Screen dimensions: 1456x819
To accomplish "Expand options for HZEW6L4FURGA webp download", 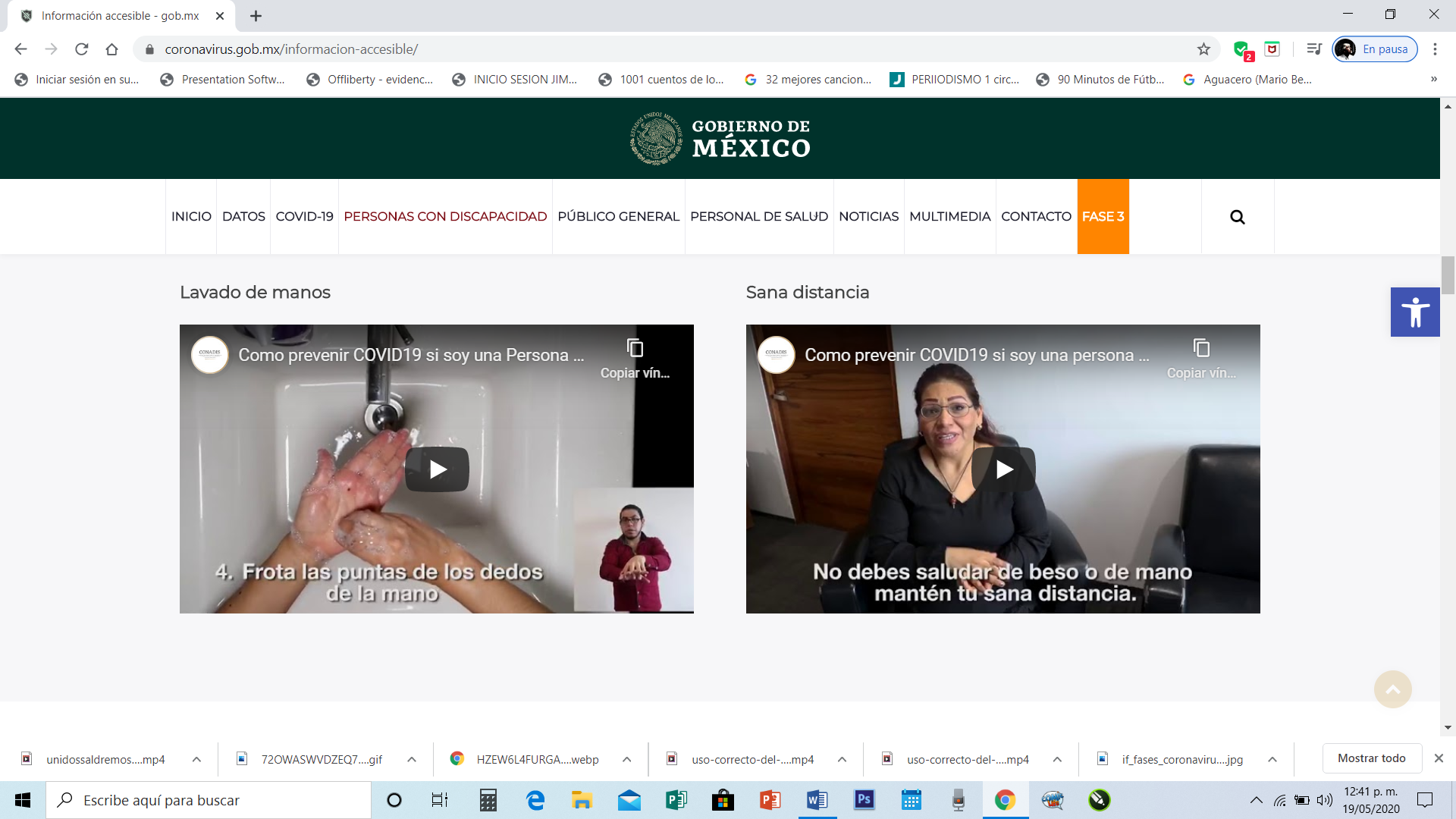I will 627,759.
